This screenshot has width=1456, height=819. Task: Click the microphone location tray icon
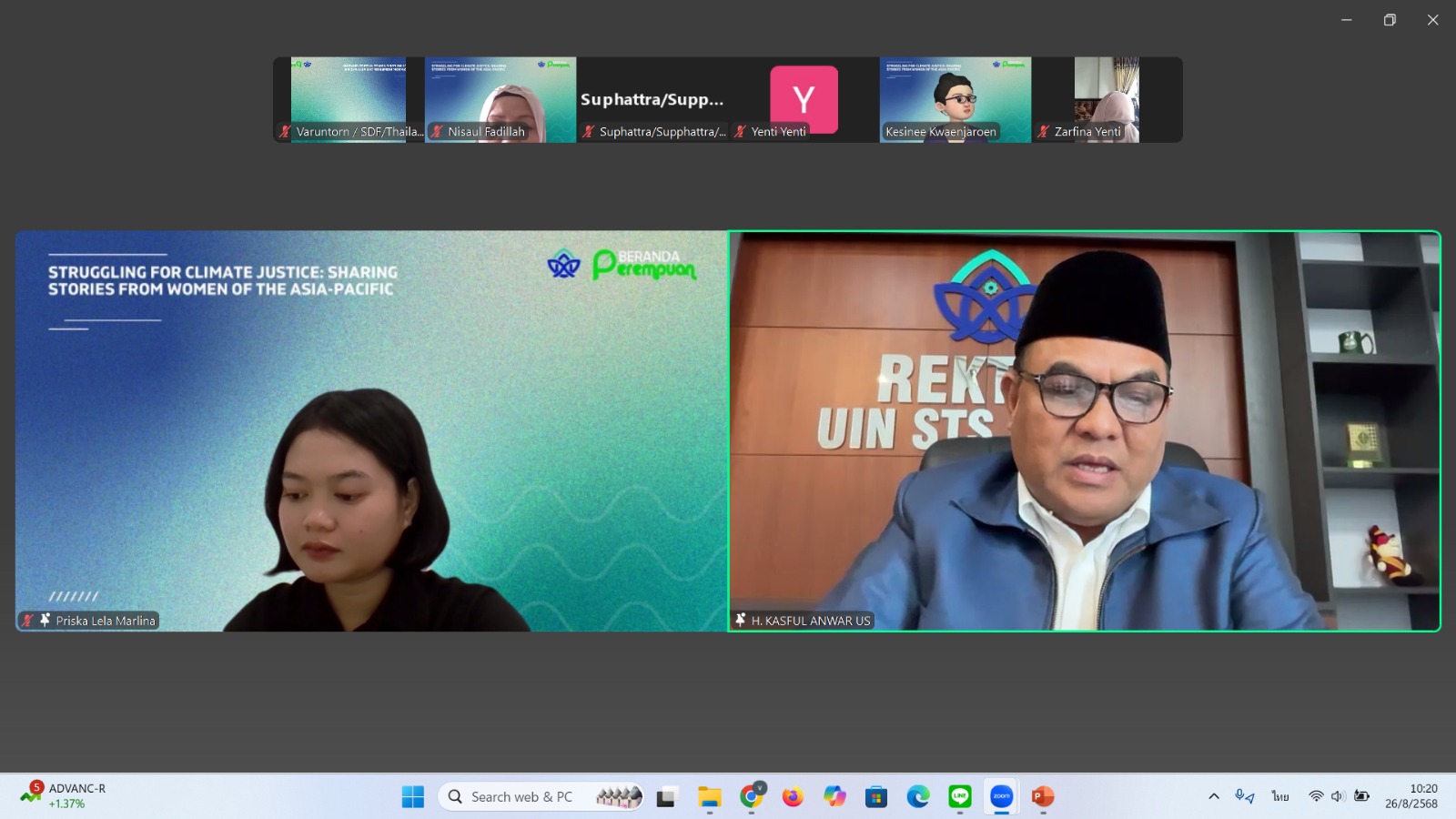[1245, 796]
